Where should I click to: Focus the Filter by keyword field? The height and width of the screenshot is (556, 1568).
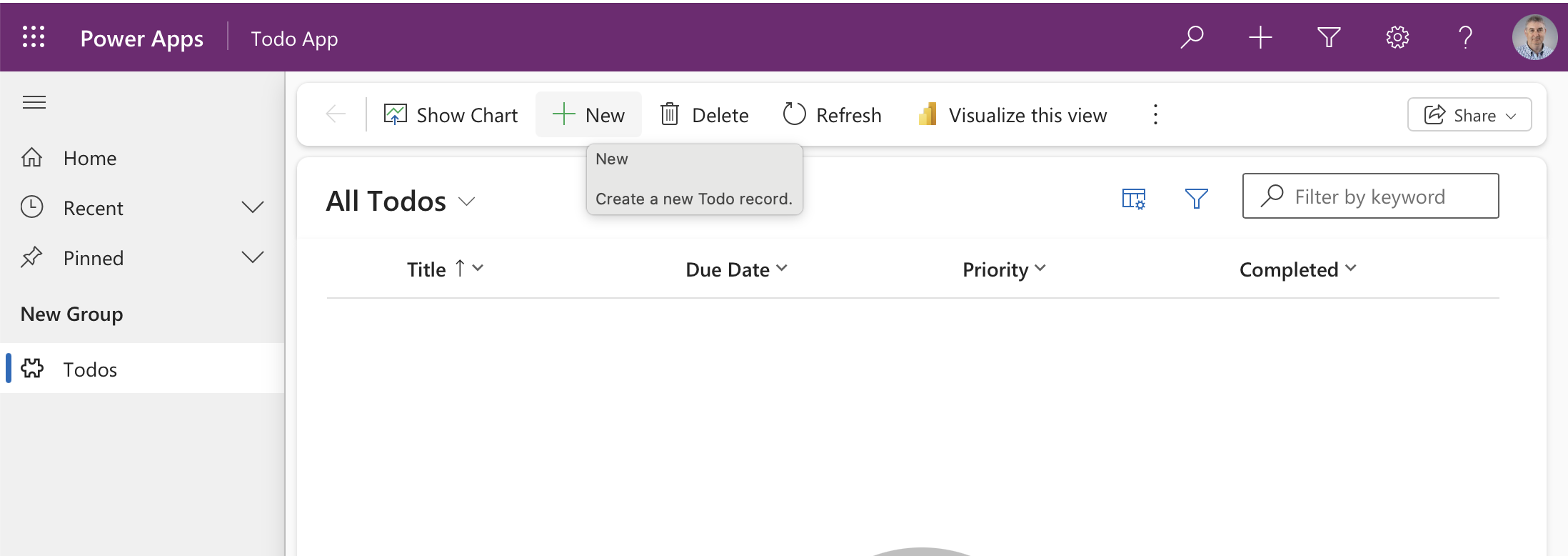(1370, 196)
